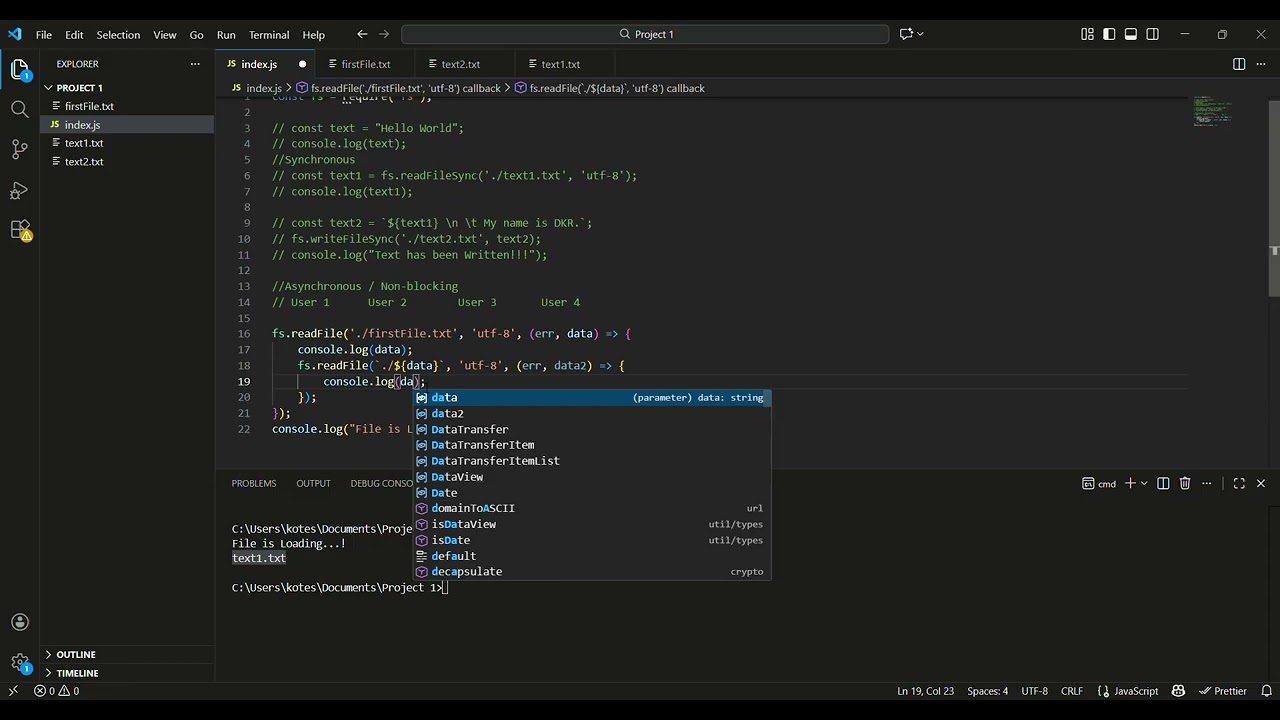Open the Search view in activity bar

pyautogui.click(x=20, y=109)
